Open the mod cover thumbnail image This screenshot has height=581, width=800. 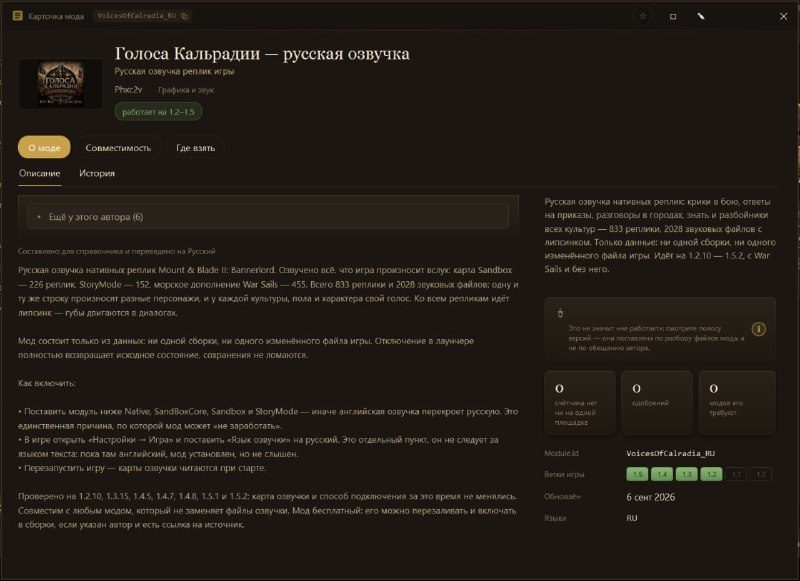tap(61, 83)
